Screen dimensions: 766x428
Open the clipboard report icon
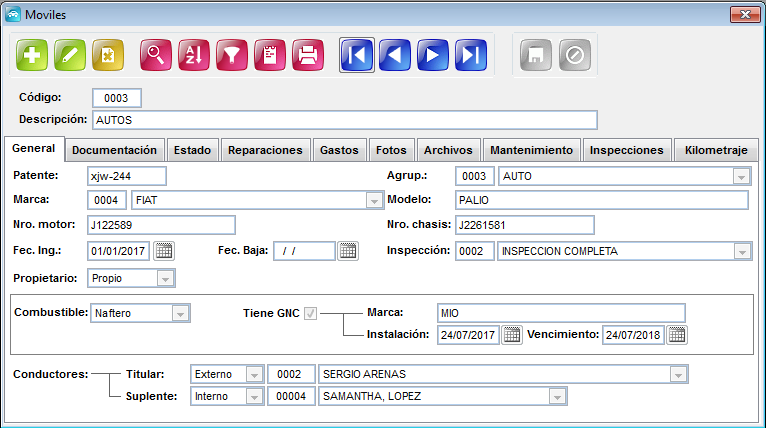coord(270,55)
